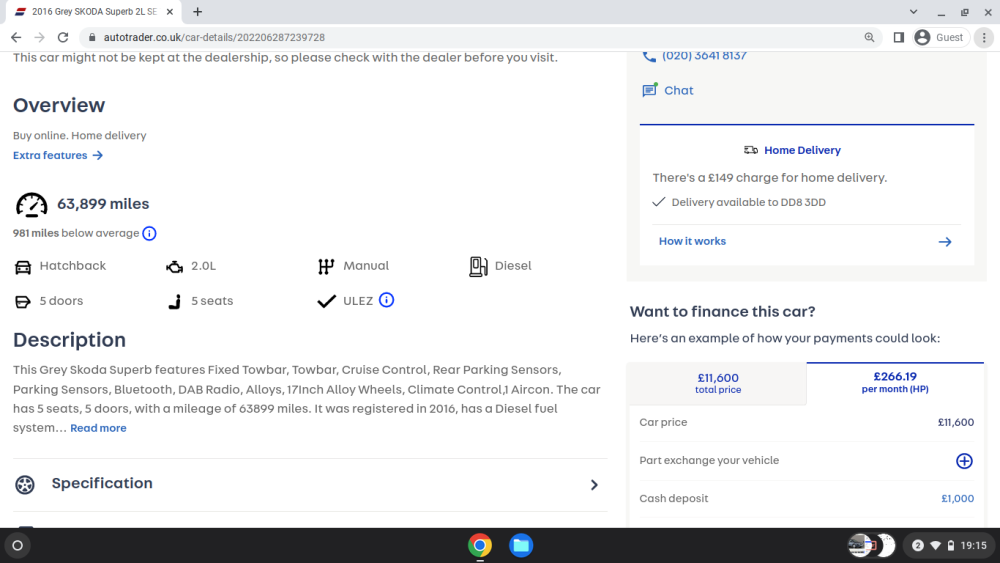Click the 2.0L engine icon

click(174, 267)
